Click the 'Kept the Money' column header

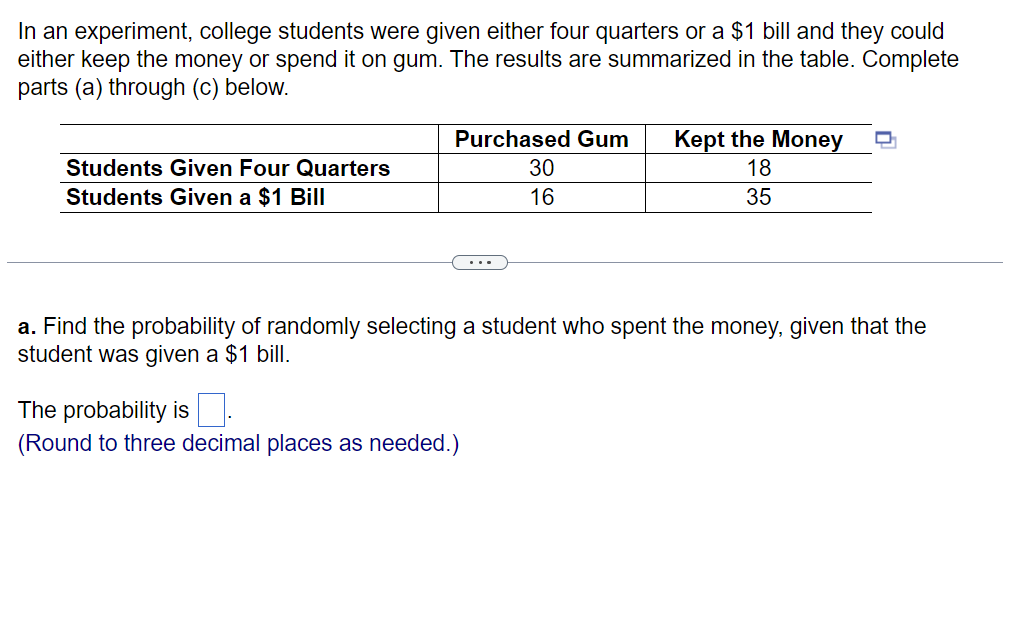pos(758,139)
